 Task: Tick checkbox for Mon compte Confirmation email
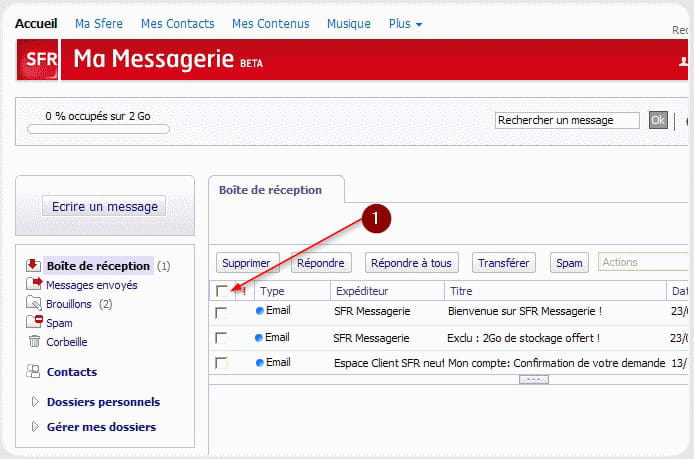[221, 363]
